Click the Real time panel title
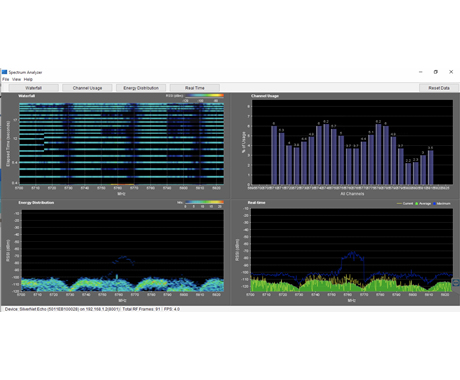This screenshot has width=460, height=380. (x=256, y=203)
